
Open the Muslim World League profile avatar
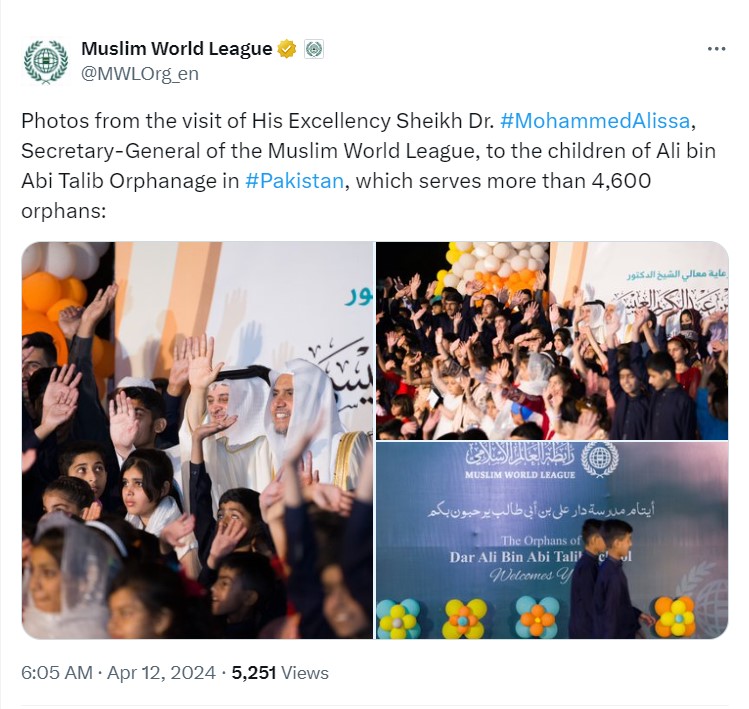[46, 61]
